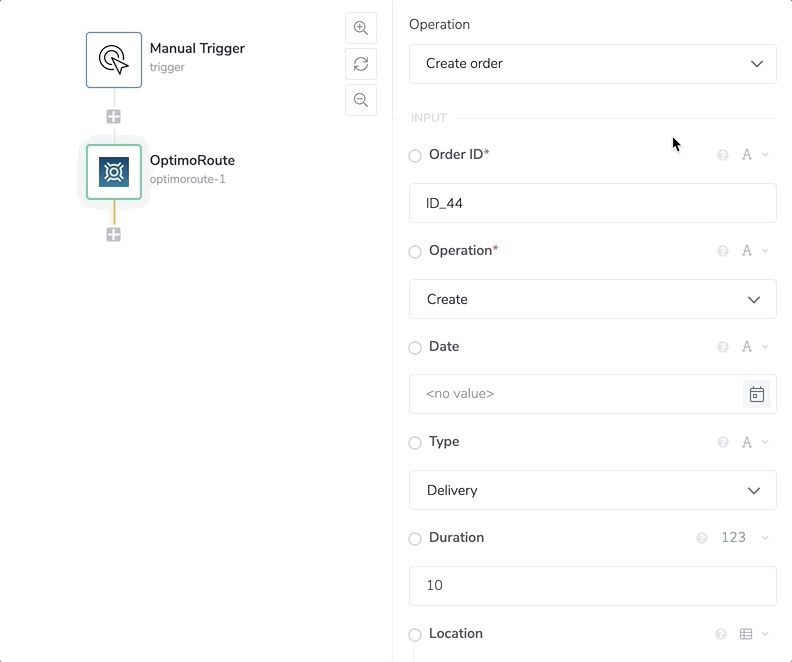This screenshot has width=792, height=662.
Task: Click the zoom in canvas icon
Action: point(361,28)
